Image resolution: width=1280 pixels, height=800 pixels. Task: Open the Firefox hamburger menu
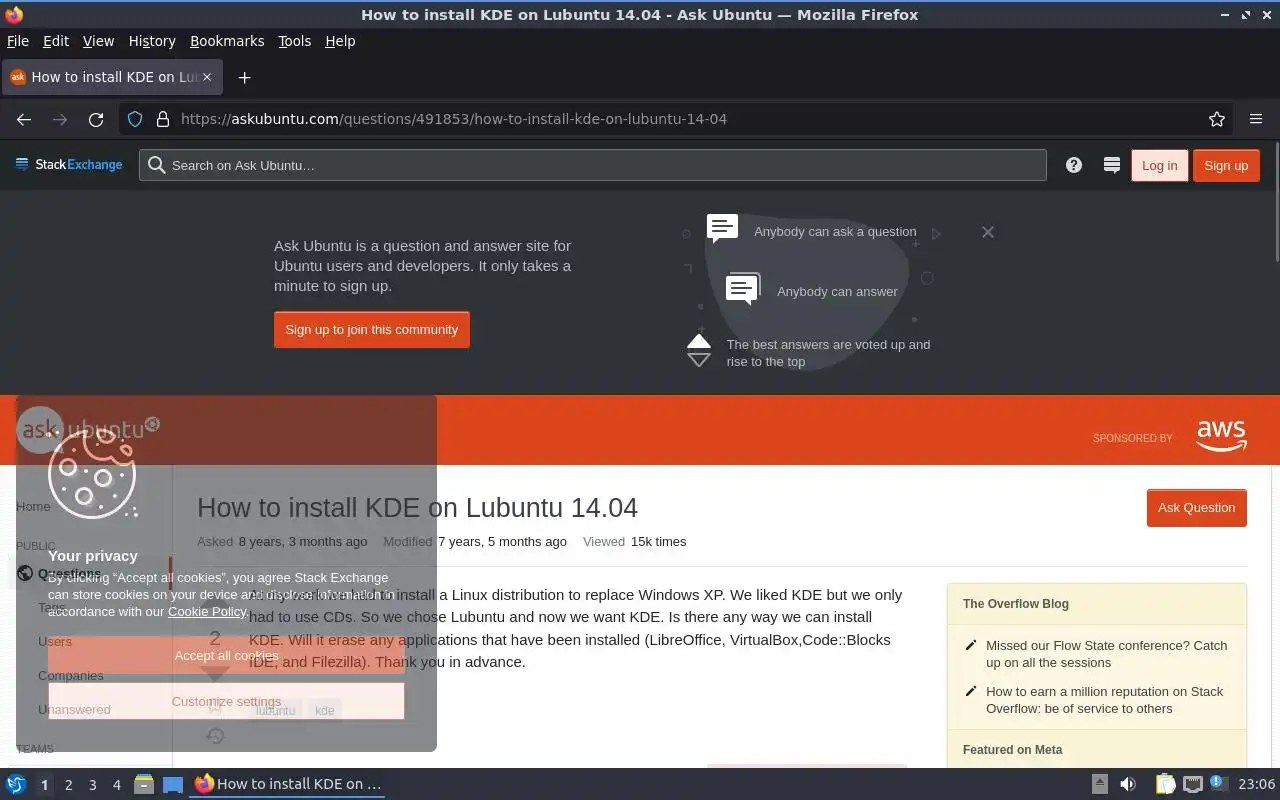(x=1256, y=119)
